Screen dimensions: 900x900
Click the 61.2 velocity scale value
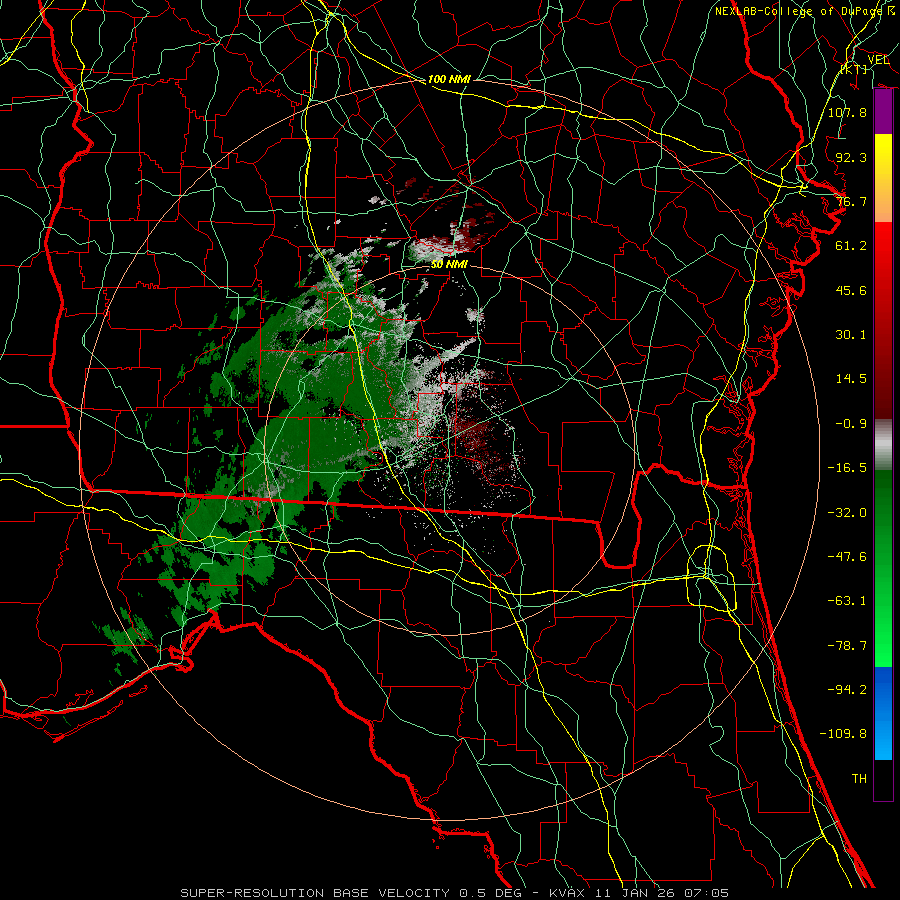click(x=851, y=246)
